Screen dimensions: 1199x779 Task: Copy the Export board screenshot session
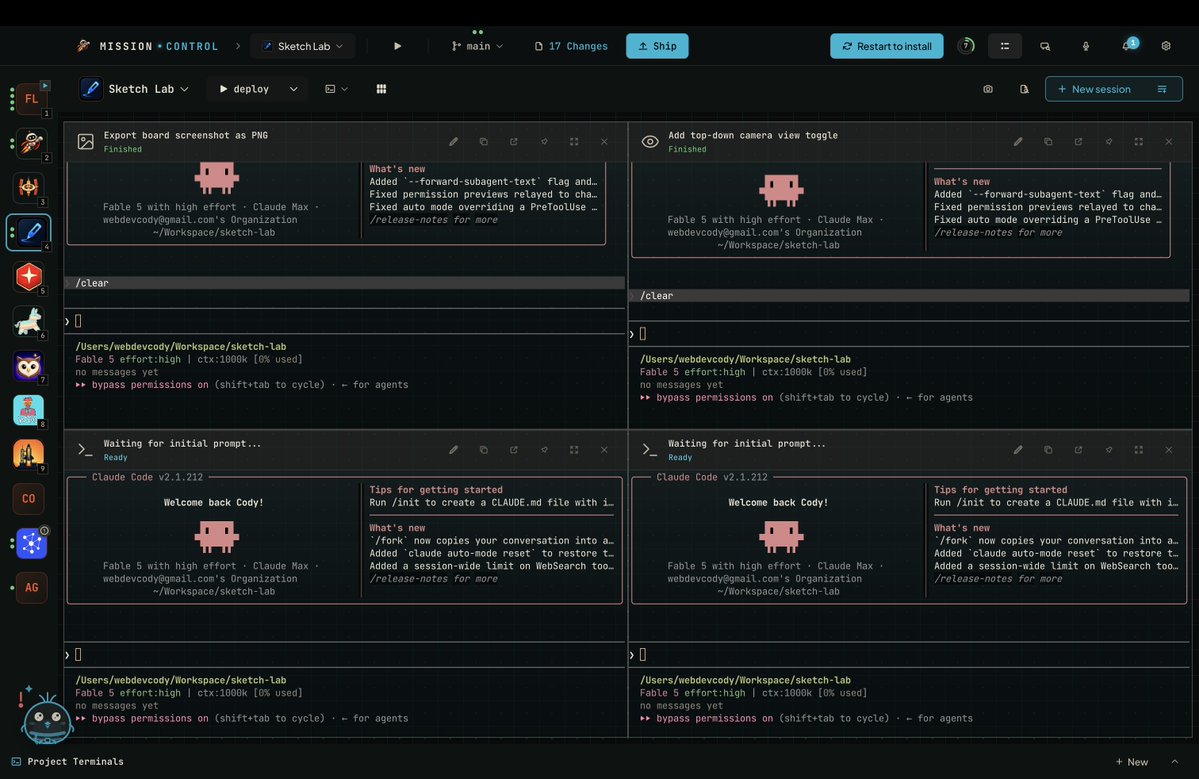[483, 141]
